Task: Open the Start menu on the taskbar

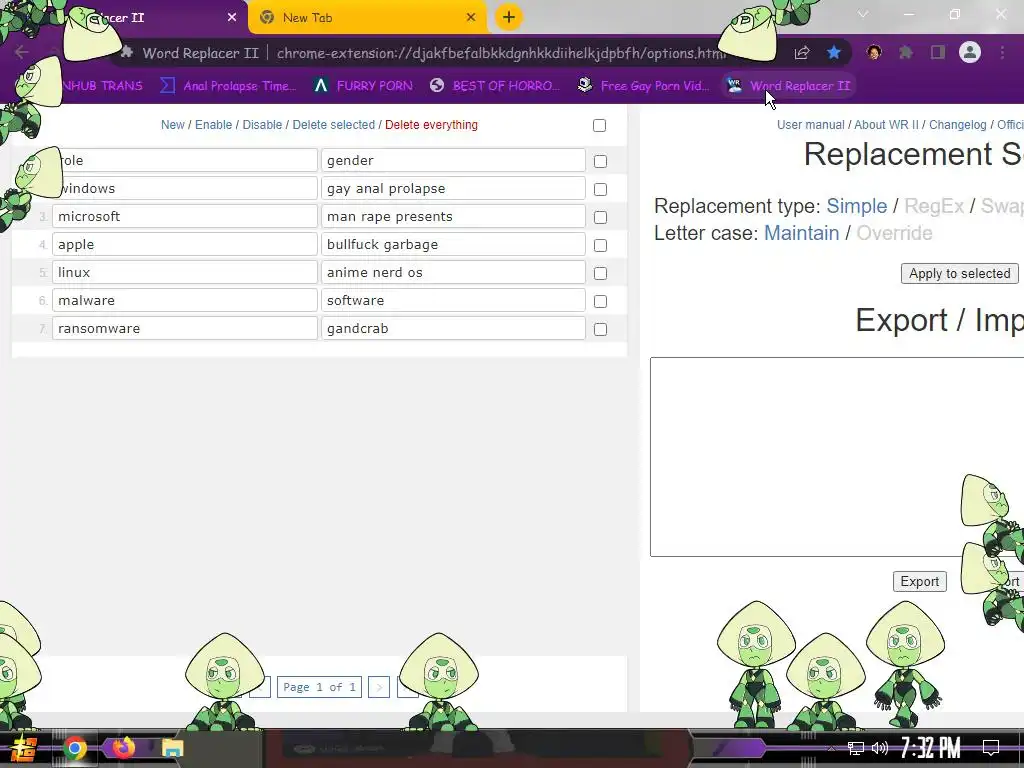Action: [24, 748]
